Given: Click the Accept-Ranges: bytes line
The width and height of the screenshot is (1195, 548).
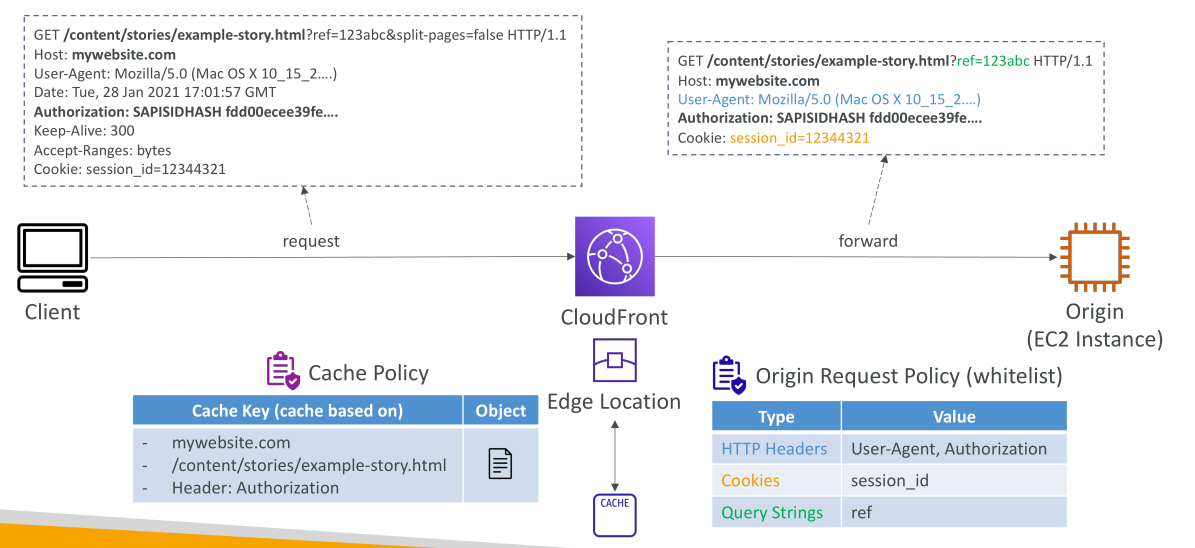Looking at the screenshot, I should click(x=102, y=150).
